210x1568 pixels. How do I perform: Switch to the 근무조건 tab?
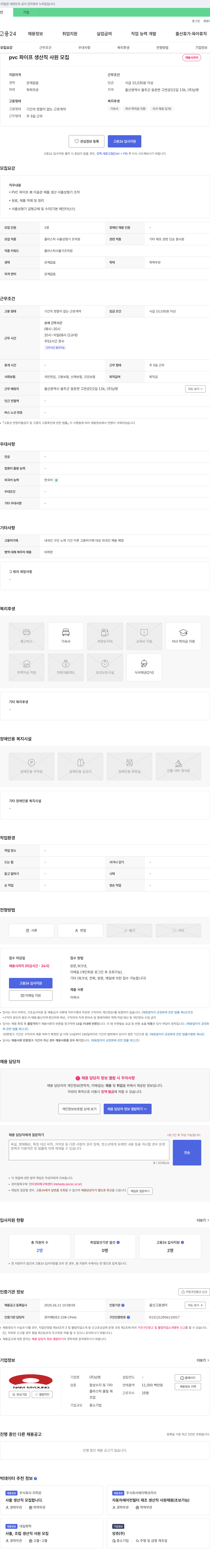tap(45, 48)
